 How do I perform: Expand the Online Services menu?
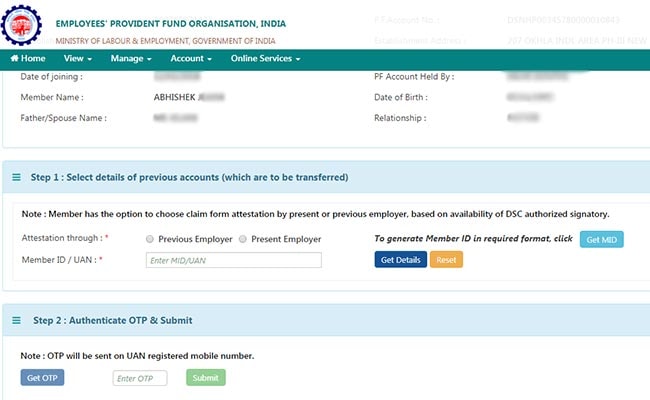pos(265,59)
